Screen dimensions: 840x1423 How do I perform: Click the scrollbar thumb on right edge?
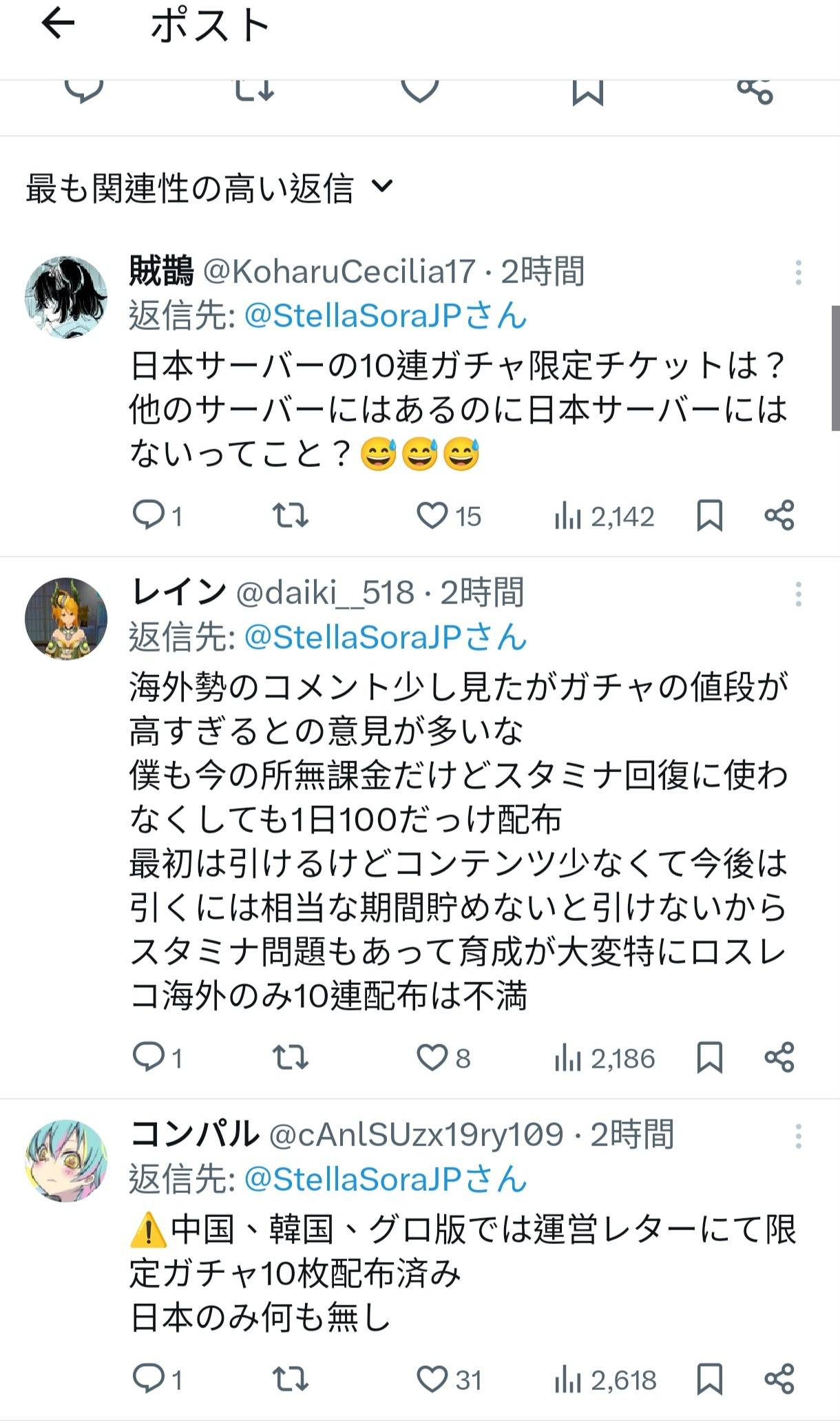click(x=835, y=368)
